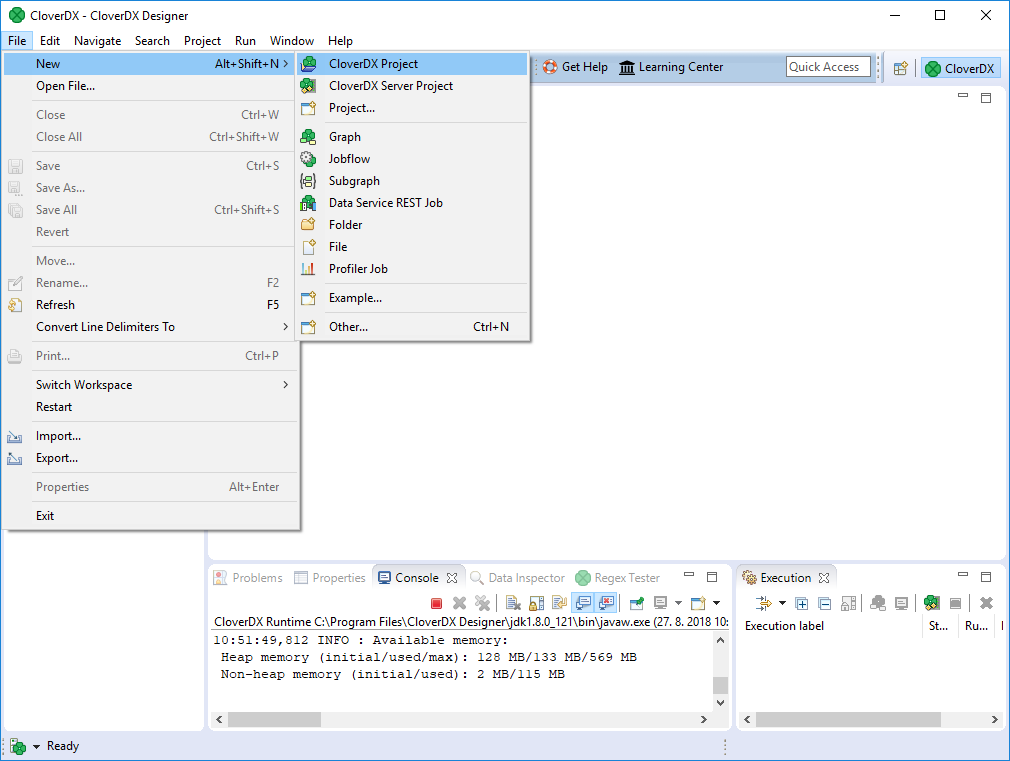
Task: Create a new Graph from the submenu
Action: click(x=344, y=137)
